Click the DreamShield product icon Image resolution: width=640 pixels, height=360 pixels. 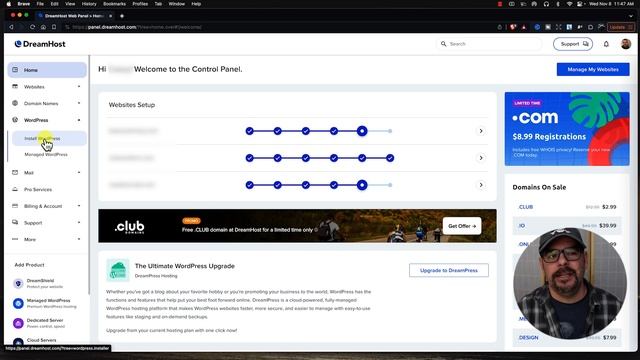click(x=18, y=283)
